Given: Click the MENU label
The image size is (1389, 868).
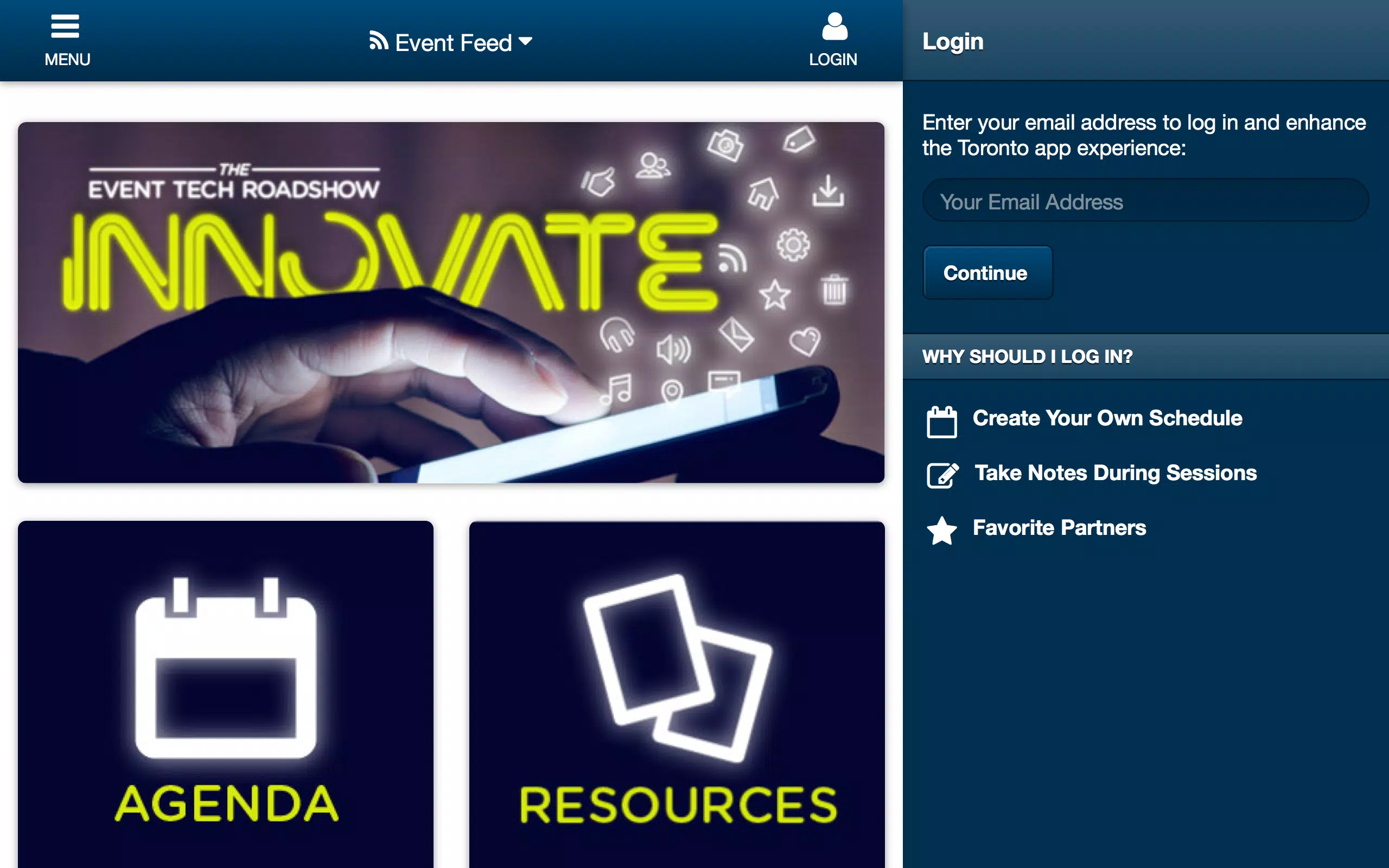Looking at the screenshot, I should point(67,59).
